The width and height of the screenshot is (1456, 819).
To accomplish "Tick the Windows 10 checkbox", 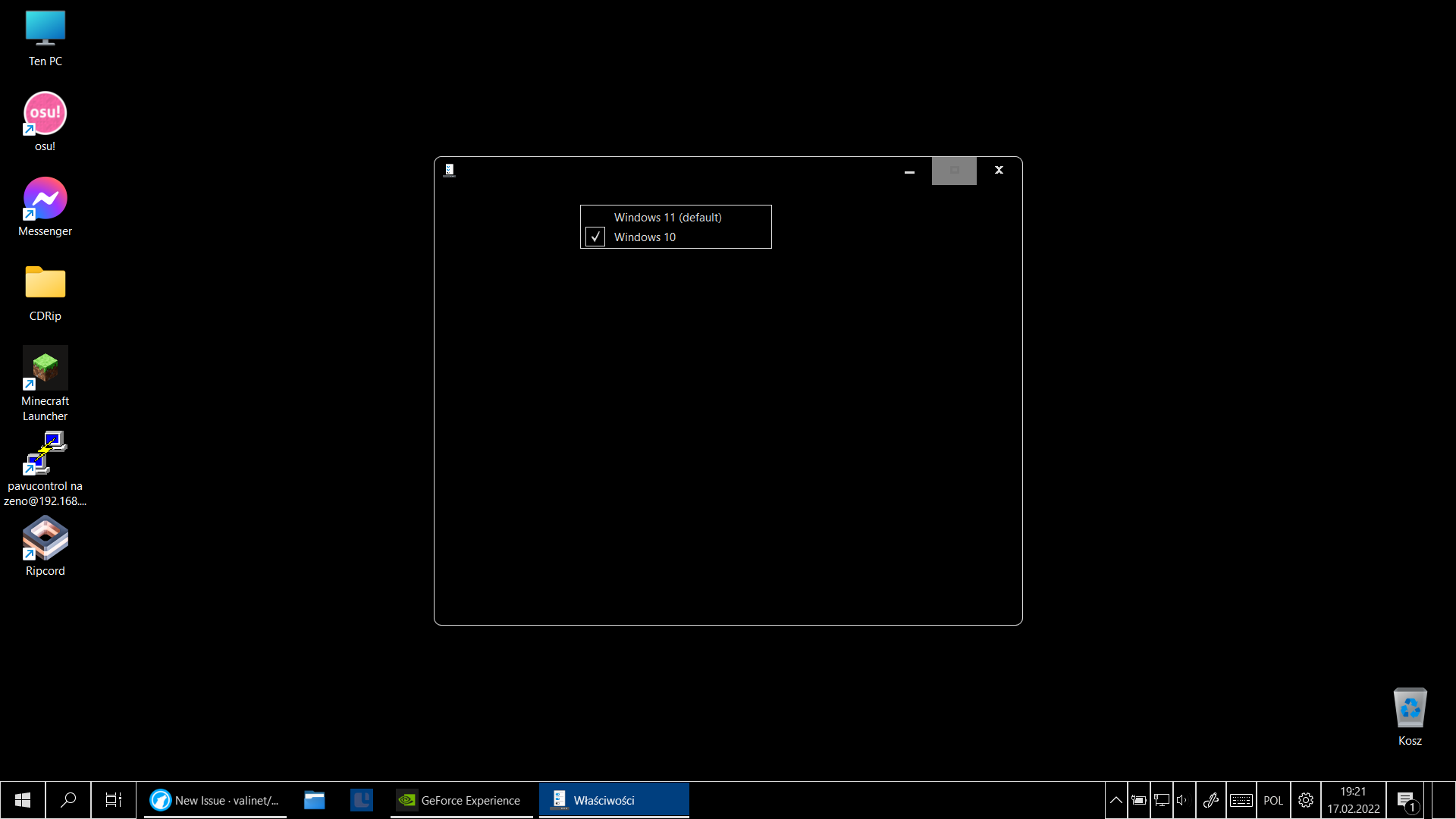I will [595, 237].
